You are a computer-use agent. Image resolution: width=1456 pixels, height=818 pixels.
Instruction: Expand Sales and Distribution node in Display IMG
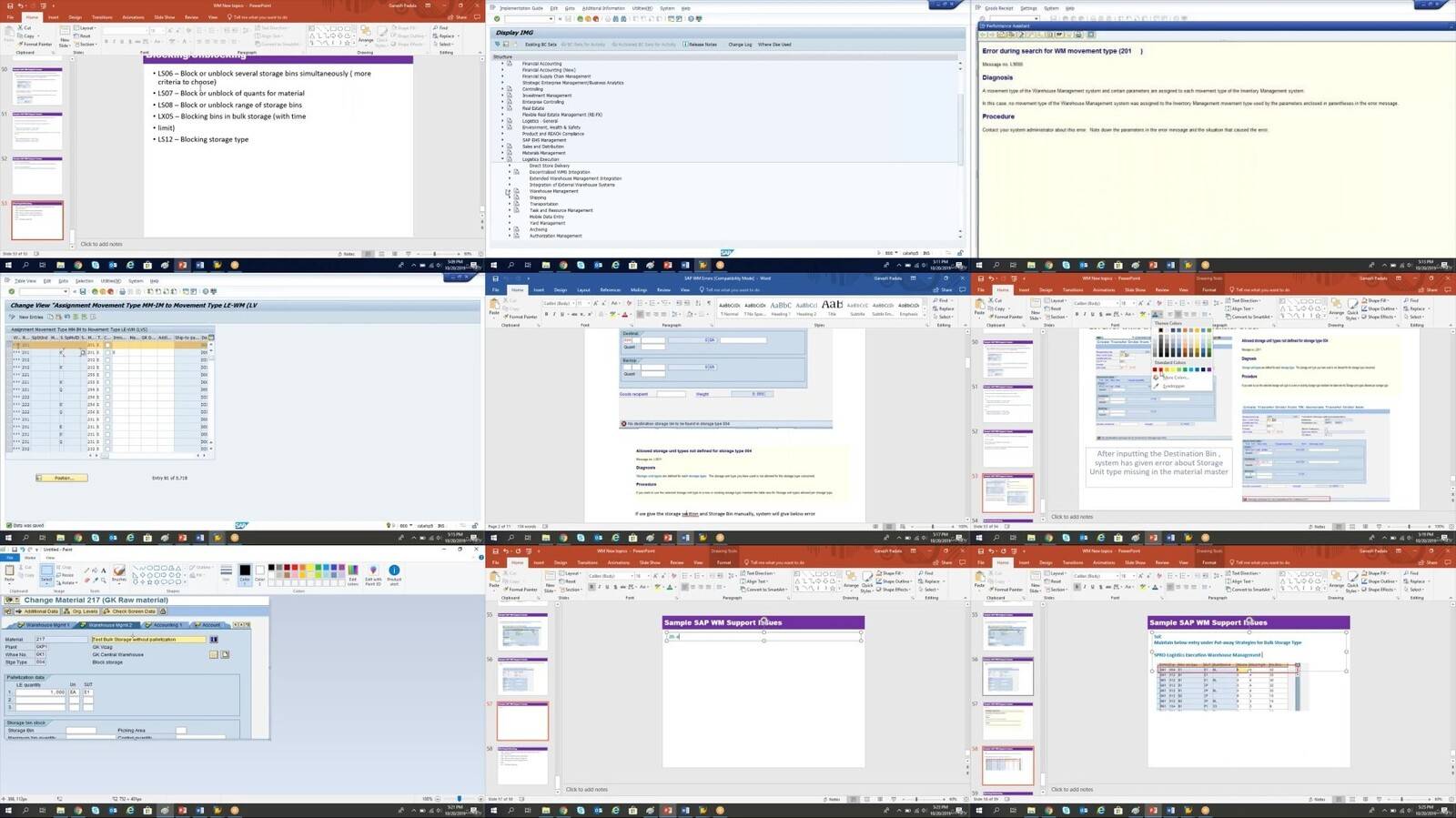point(502,146)
